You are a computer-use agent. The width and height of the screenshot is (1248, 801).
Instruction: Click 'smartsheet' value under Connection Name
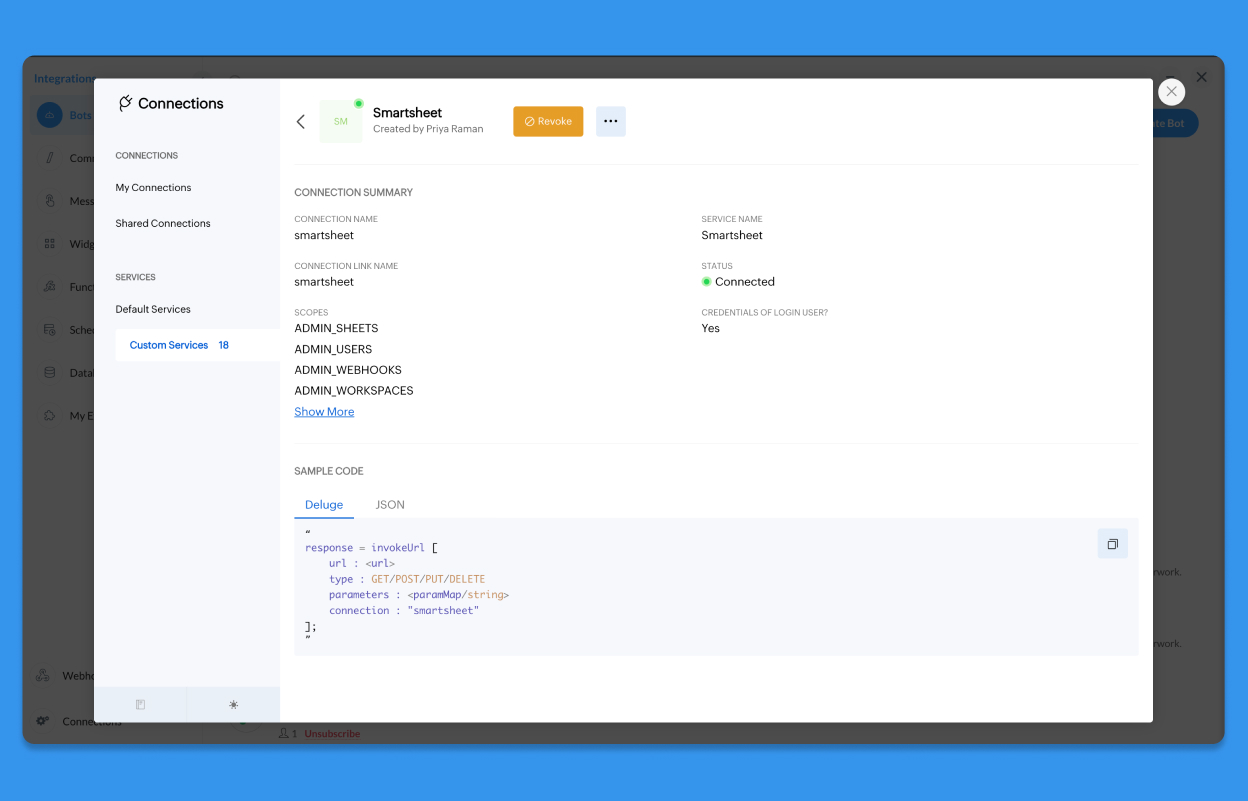tap(324, 236)
